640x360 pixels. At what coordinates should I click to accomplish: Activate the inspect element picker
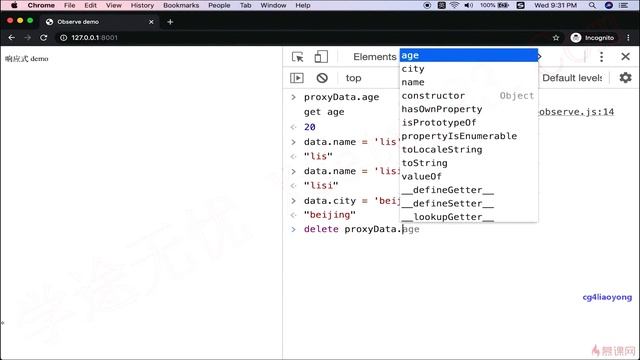[298, 57]
